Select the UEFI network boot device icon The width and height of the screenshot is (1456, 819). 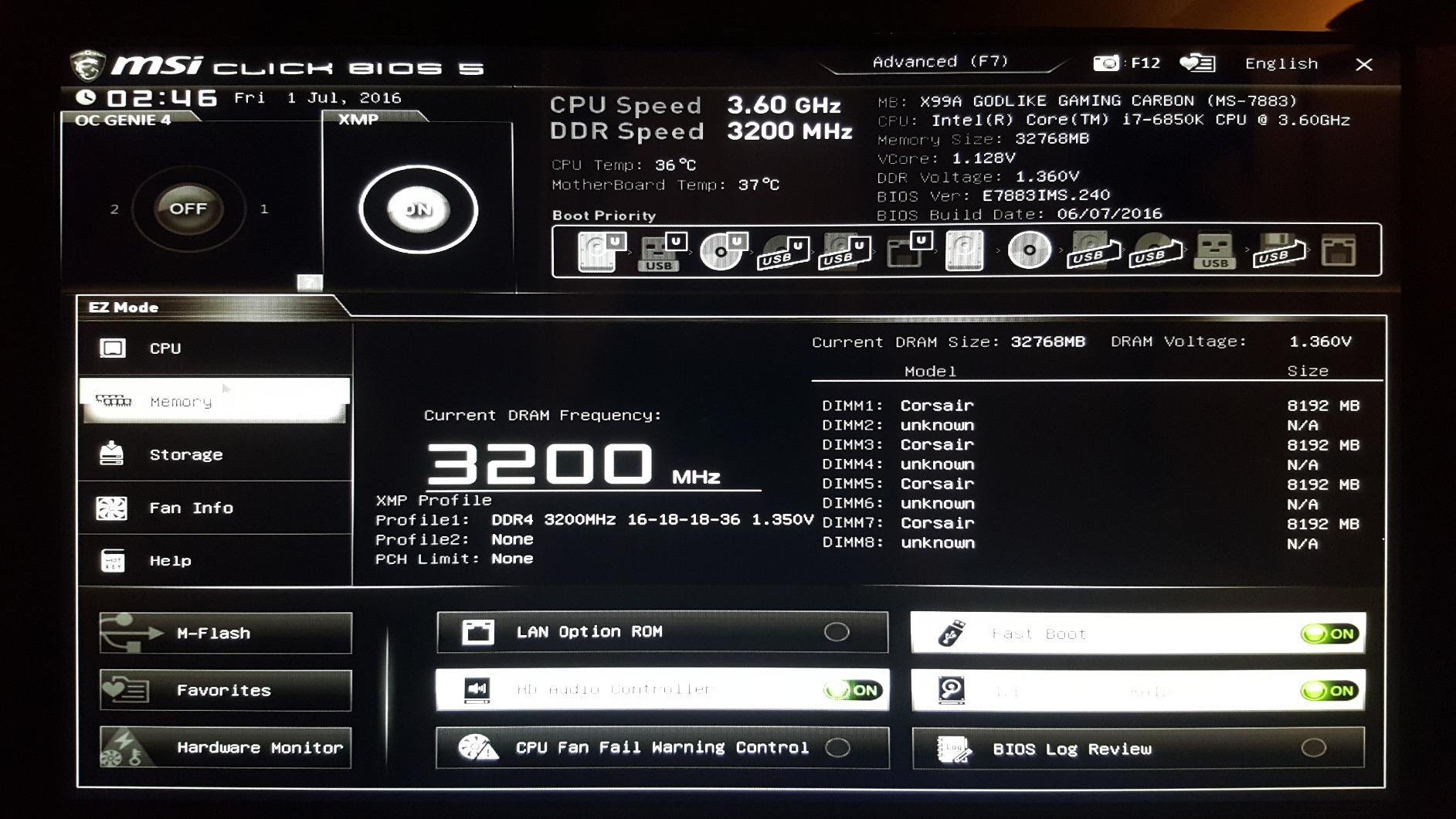908,250
